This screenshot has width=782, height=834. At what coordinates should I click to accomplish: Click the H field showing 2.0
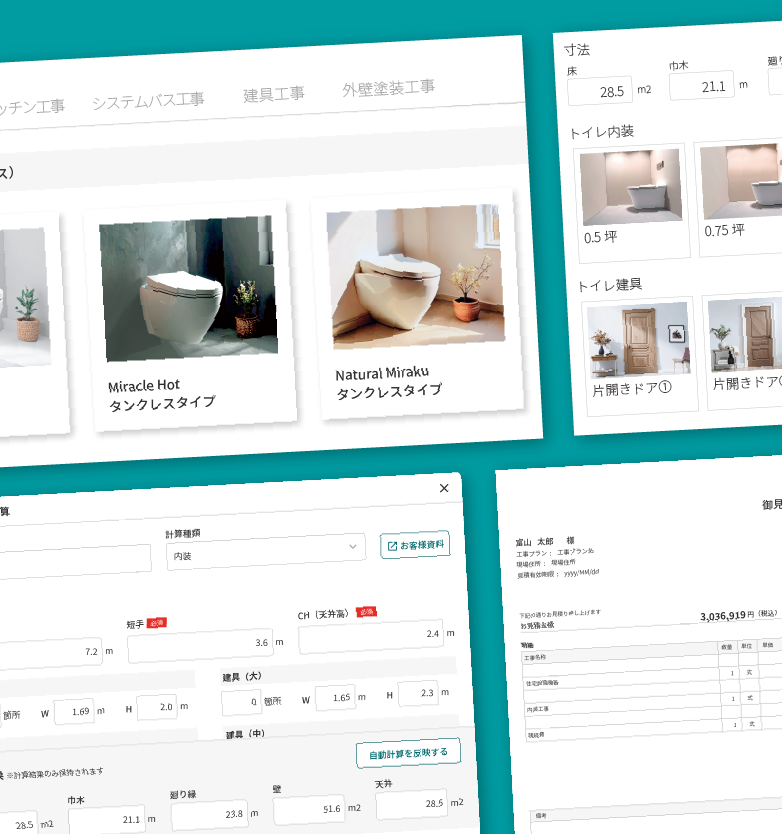157,707
